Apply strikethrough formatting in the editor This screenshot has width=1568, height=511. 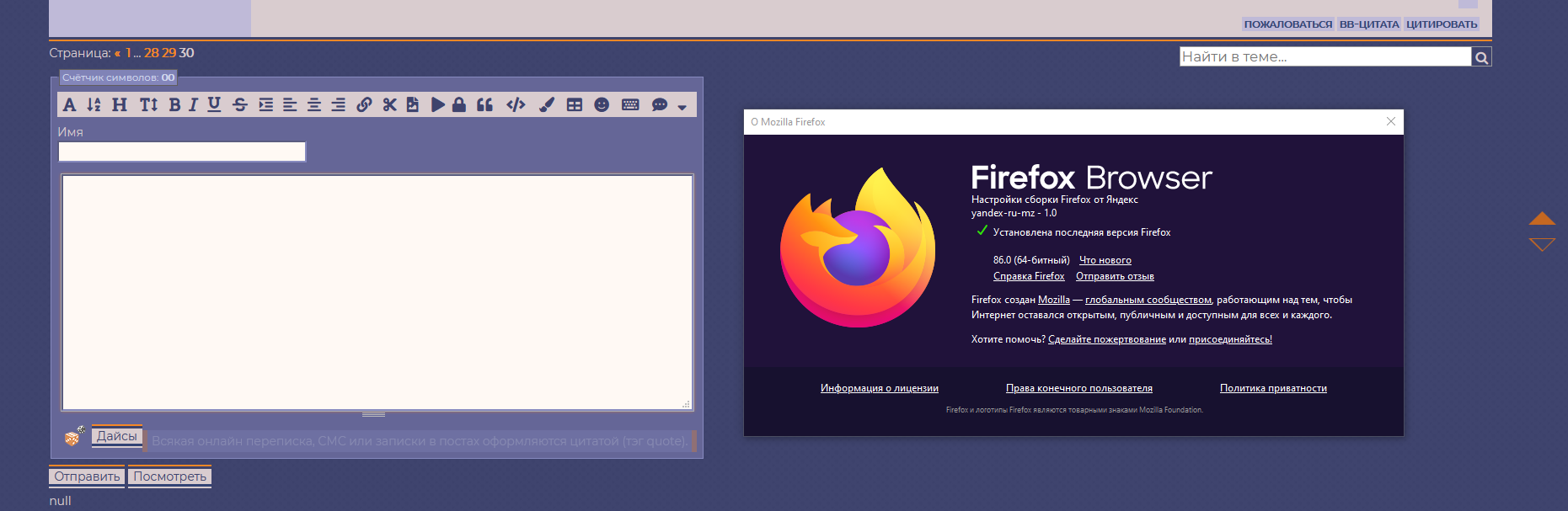click(x=240, y=104)
